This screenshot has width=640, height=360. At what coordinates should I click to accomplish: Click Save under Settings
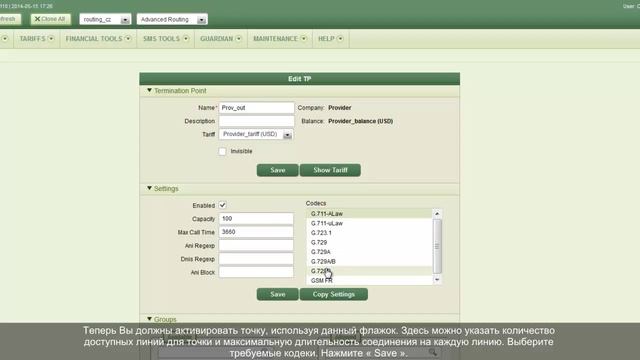tap(278, 294)
